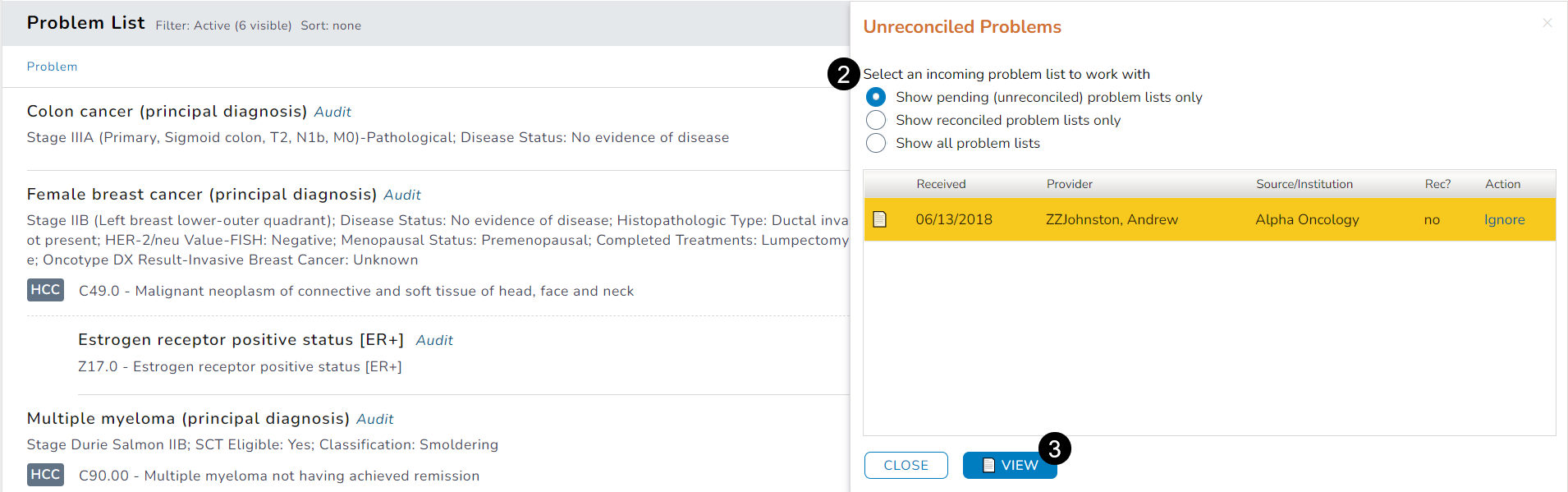1568x492 pixels.
Task: Click the Colon cancer problem title
Action: point(167,112)
